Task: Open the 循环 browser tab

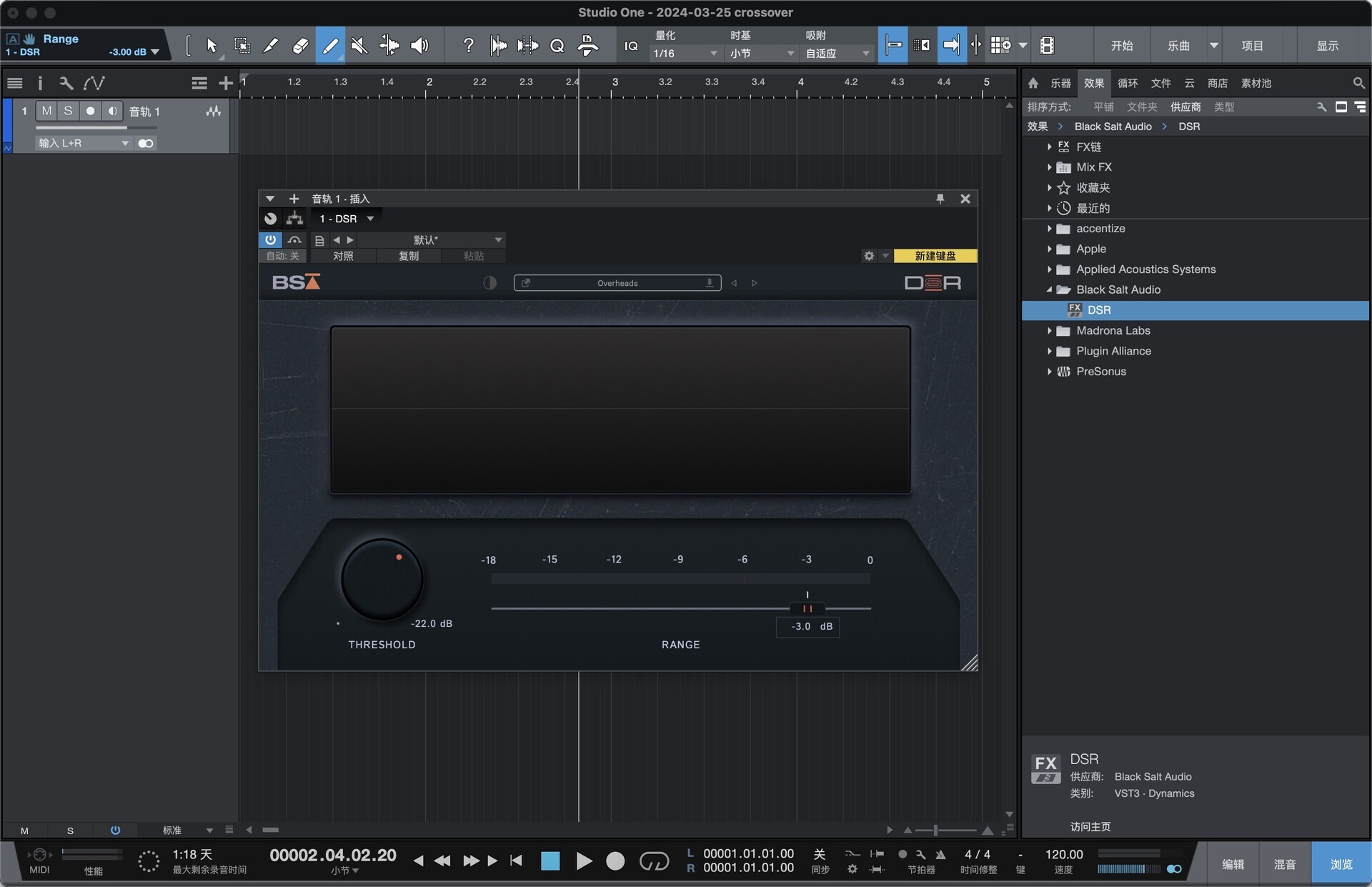Action: [1127, 83]
